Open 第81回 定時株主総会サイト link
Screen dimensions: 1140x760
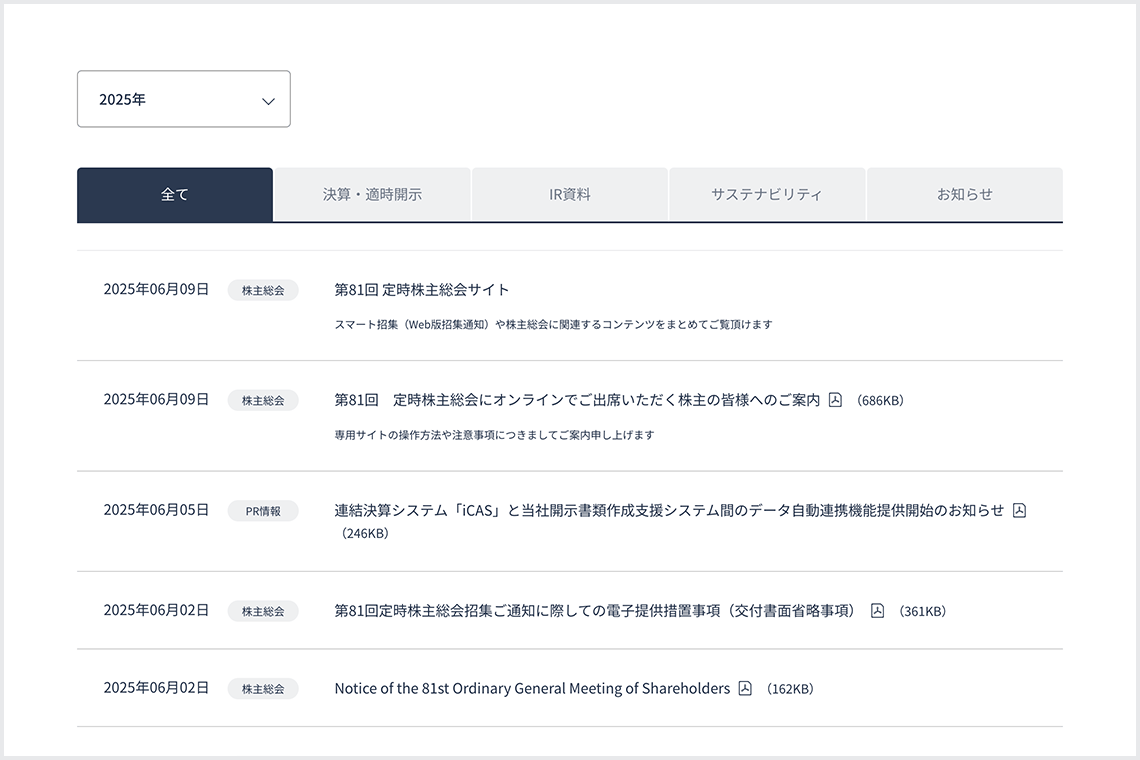point(422,289)
